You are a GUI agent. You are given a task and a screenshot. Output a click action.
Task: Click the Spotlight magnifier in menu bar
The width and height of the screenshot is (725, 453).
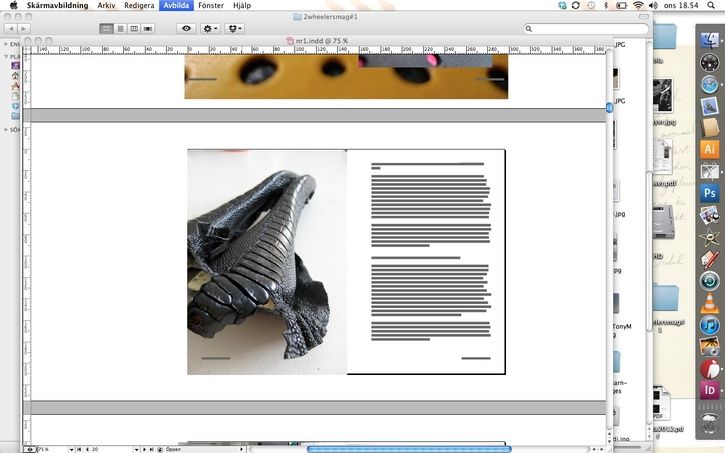[x=714, y=6]
